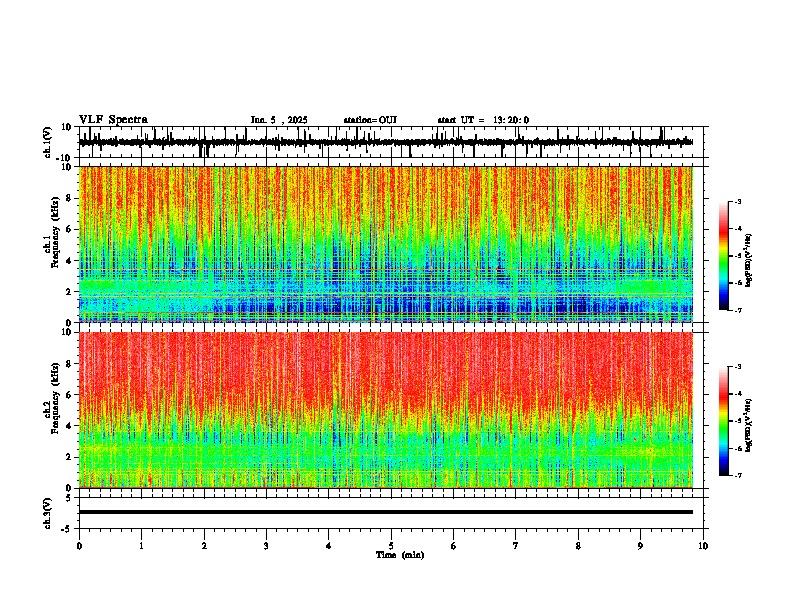Click the '-3' label on ch.1 color scale
This screenshot has width=792, height=612.
click(x=737, y=202)
